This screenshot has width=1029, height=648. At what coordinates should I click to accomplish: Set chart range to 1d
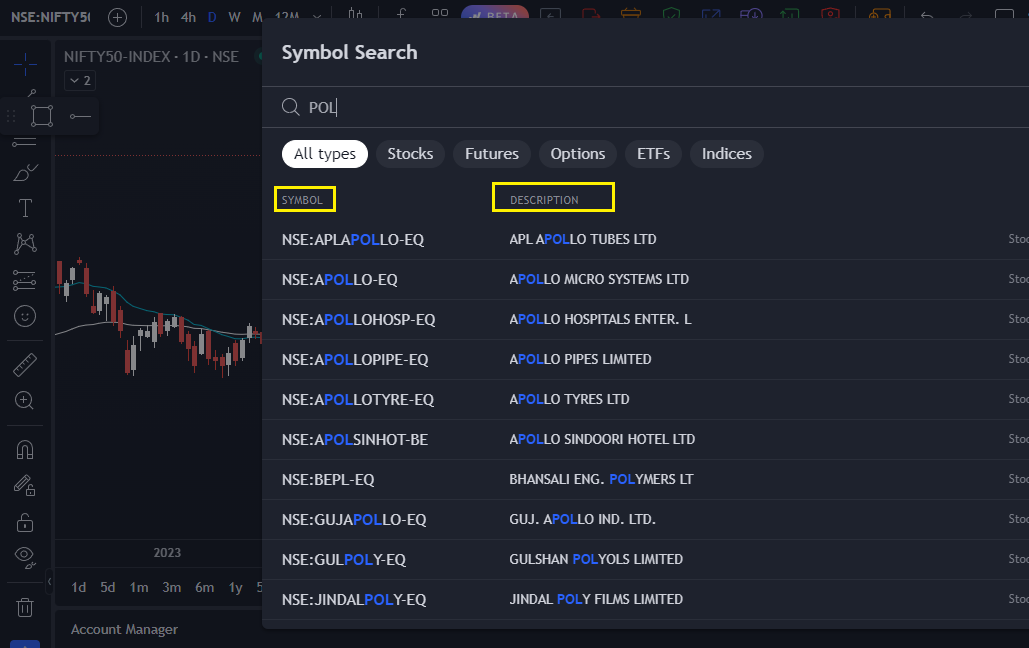79,587
